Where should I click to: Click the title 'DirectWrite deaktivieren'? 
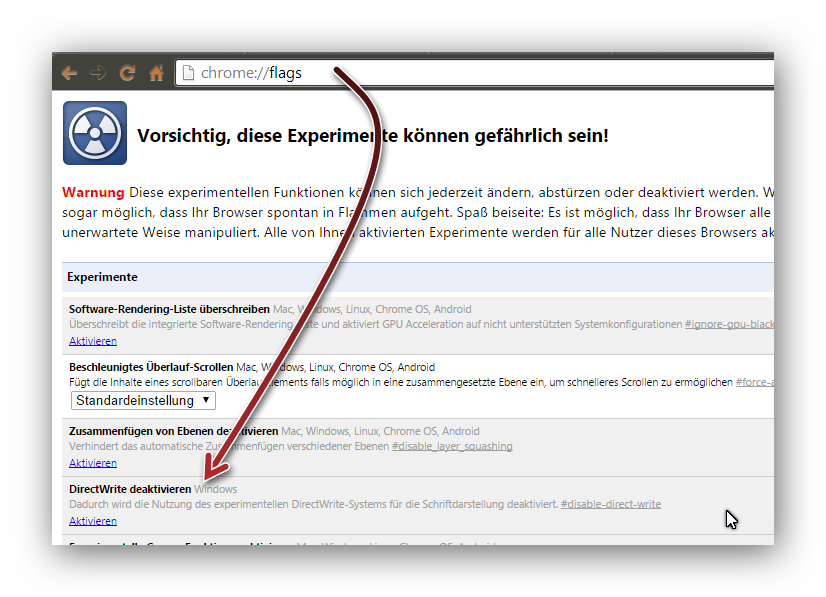point(130,489)
